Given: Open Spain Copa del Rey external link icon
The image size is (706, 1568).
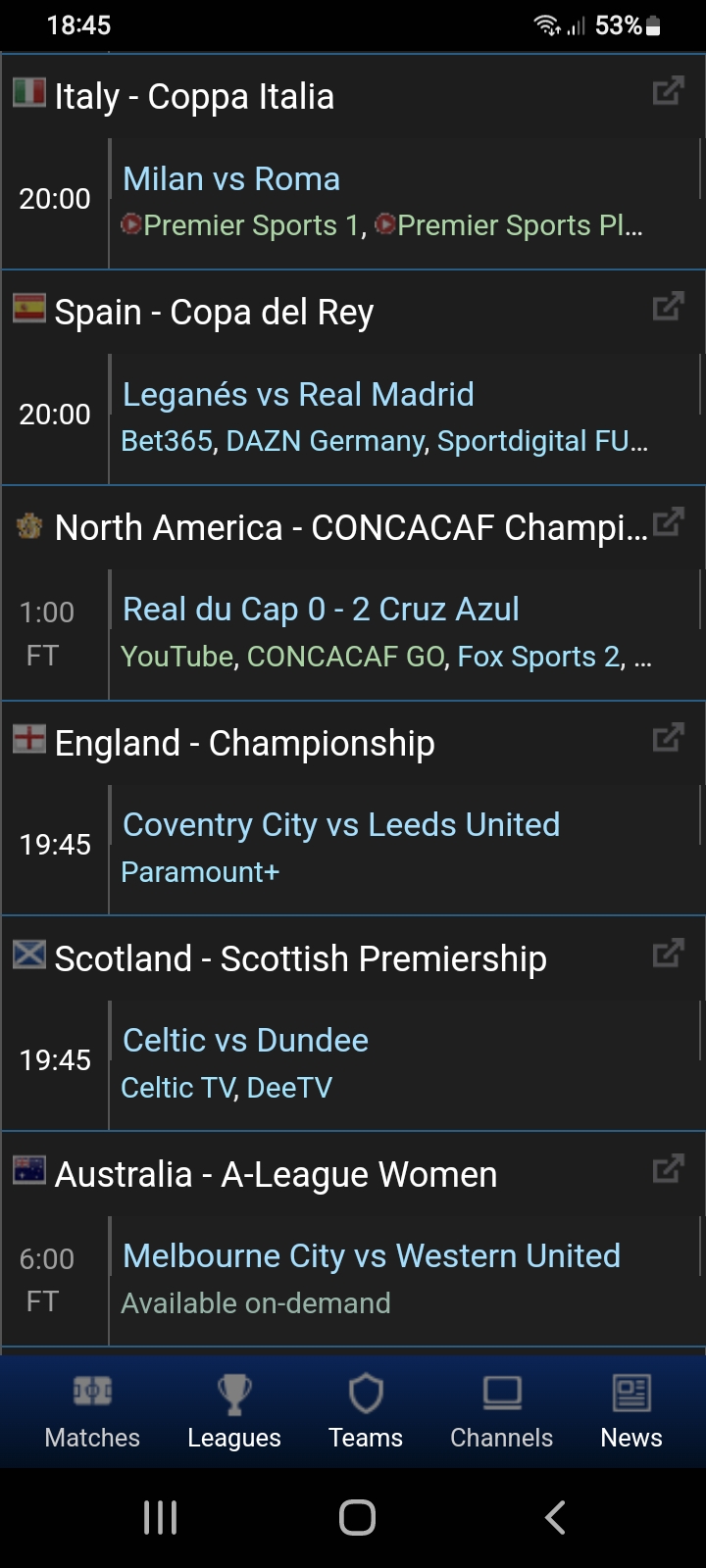Looking at the screenshot, I should click(668, 308).
